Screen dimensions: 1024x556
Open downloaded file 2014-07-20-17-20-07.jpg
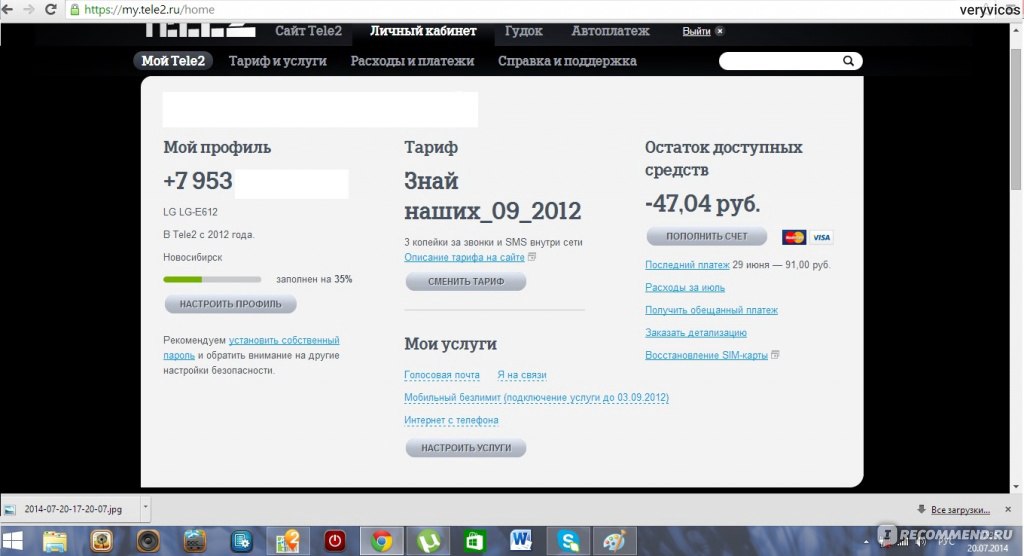pos(71,509)
